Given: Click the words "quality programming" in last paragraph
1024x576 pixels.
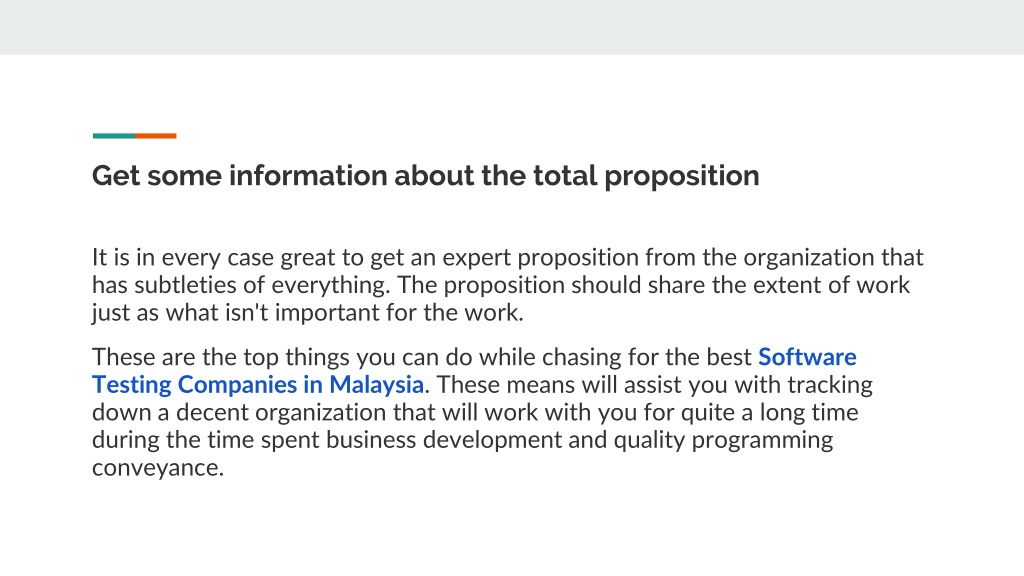Looking at the screenshot, I should 723,441.
